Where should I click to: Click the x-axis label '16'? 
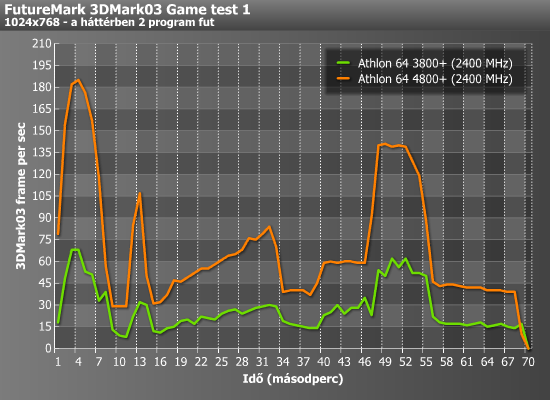tap(160, 361)
